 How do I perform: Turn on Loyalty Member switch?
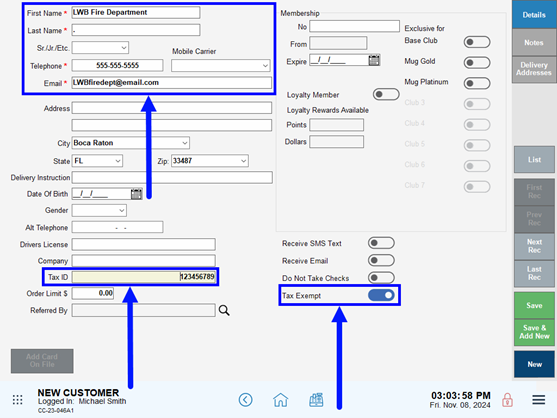click(x=386, y=94)
